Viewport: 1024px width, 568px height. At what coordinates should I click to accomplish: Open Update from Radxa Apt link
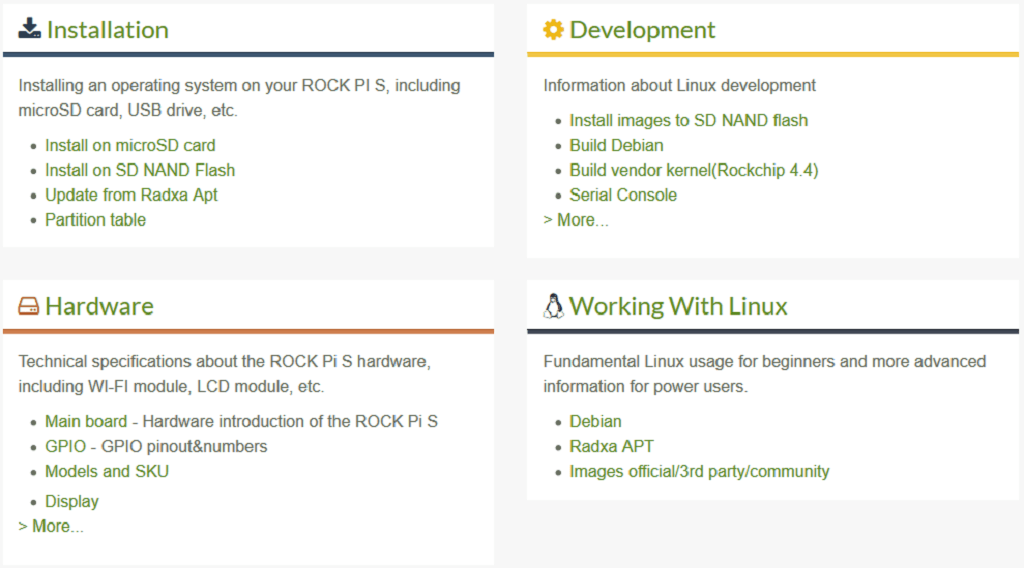click(x=131, y=195)
